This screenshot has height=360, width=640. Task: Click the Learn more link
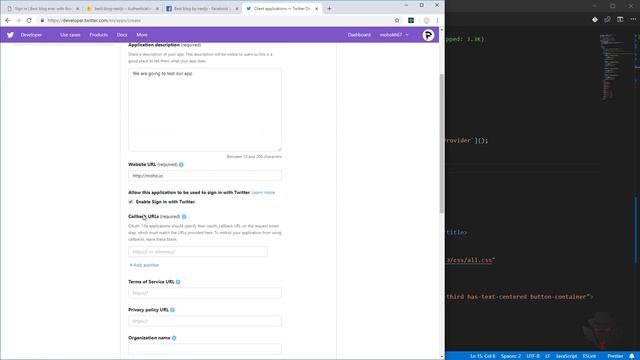tap(263, 193)
